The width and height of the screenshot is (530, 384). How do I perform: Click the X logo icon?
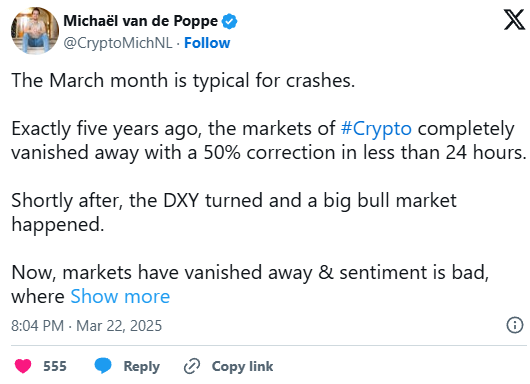click(x=515, y=20)
